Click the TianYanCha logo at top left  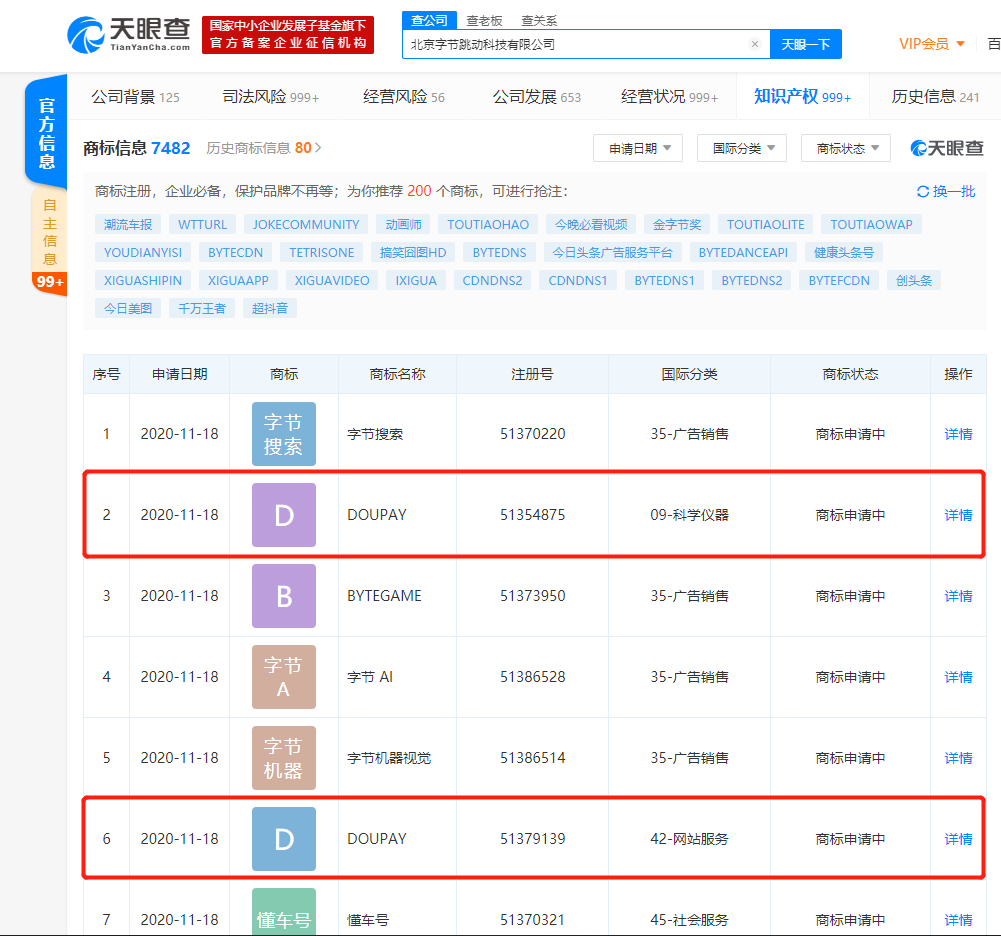click(128, 35)
